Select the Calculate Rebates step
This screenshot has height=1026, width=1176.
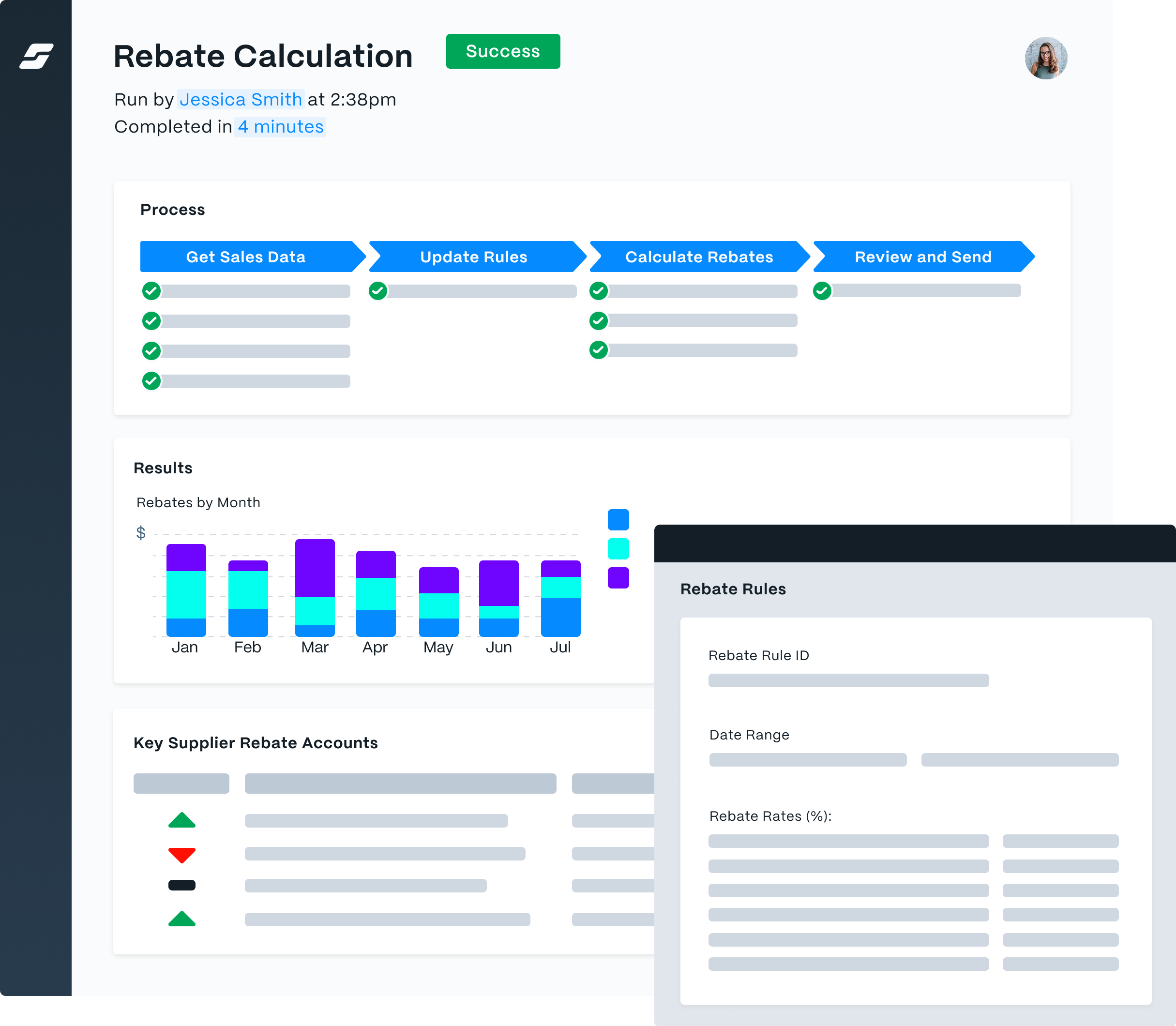point(698,256)
